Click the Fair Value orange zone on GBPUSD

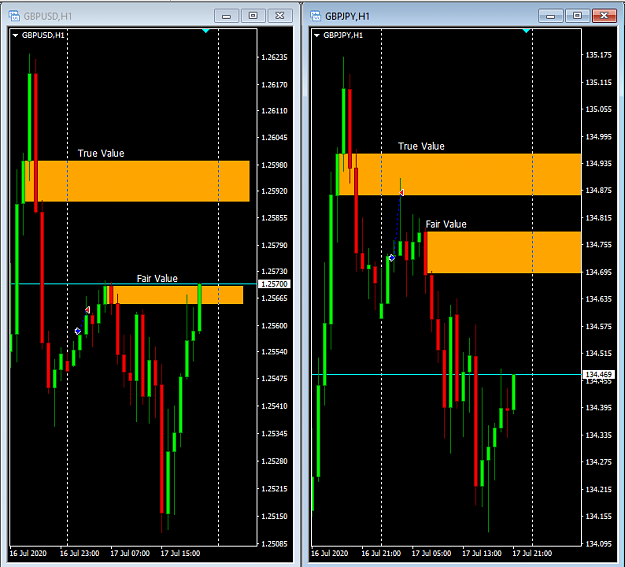point(173,295)
